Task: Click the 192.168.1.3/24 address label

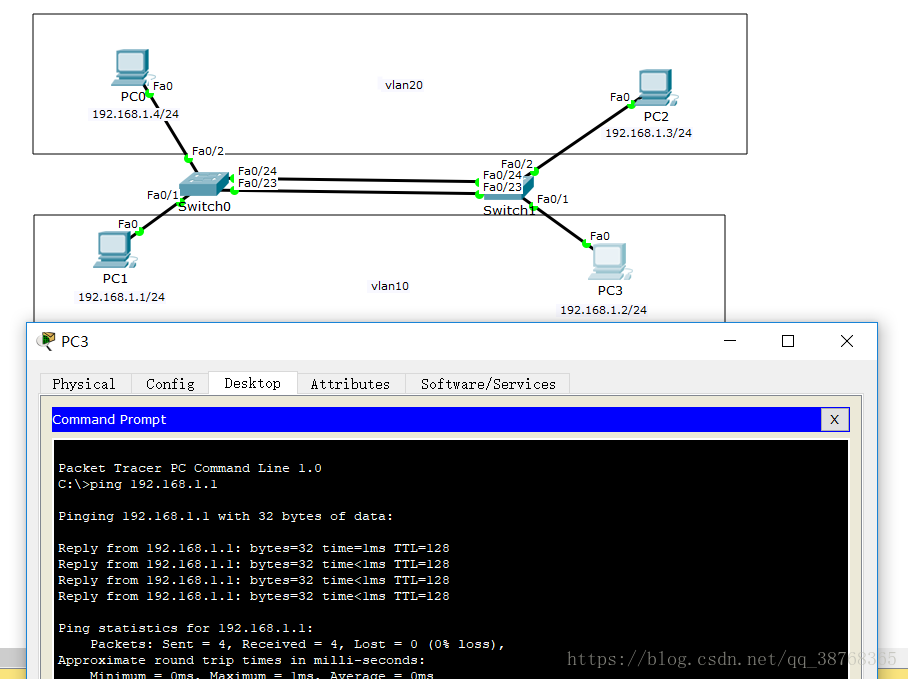Action: [649, 133]
